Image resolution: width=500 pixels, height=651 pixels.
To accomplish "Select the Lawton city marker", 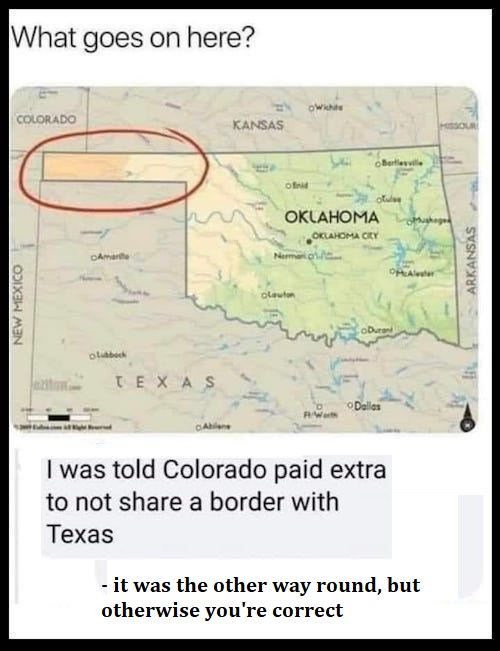I will [x=263, y=296].
